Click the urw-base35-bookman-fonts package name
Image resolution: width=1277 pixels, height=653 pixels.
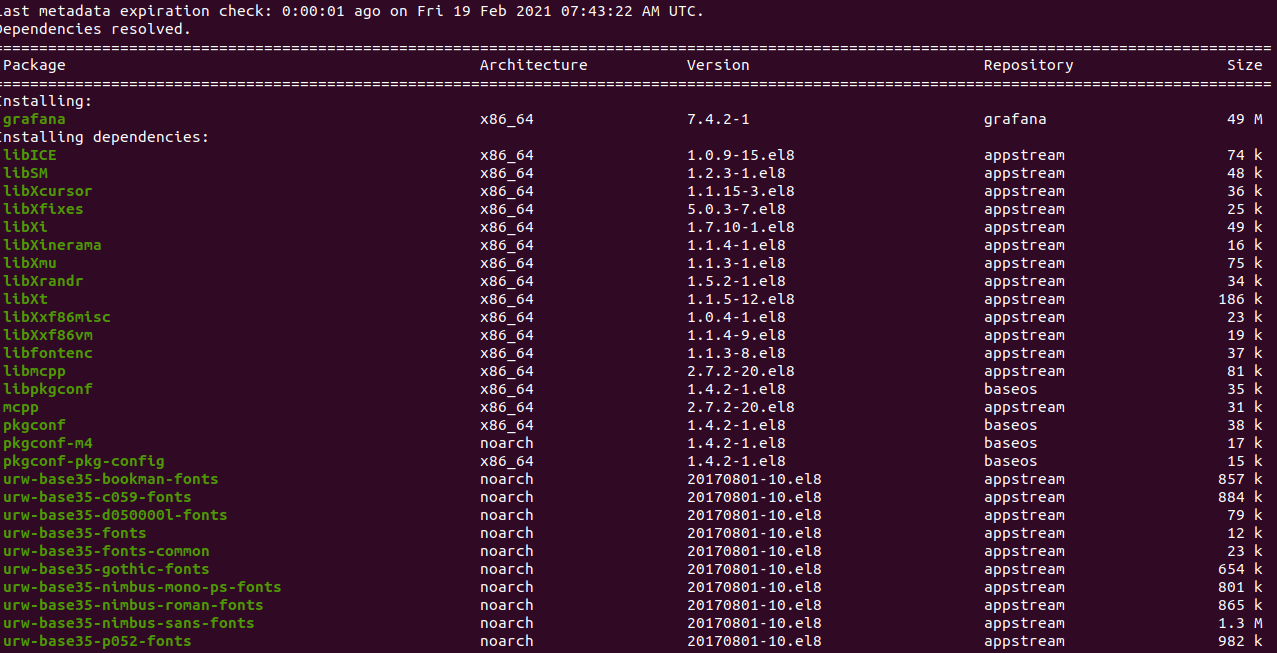tap(110, 479)
